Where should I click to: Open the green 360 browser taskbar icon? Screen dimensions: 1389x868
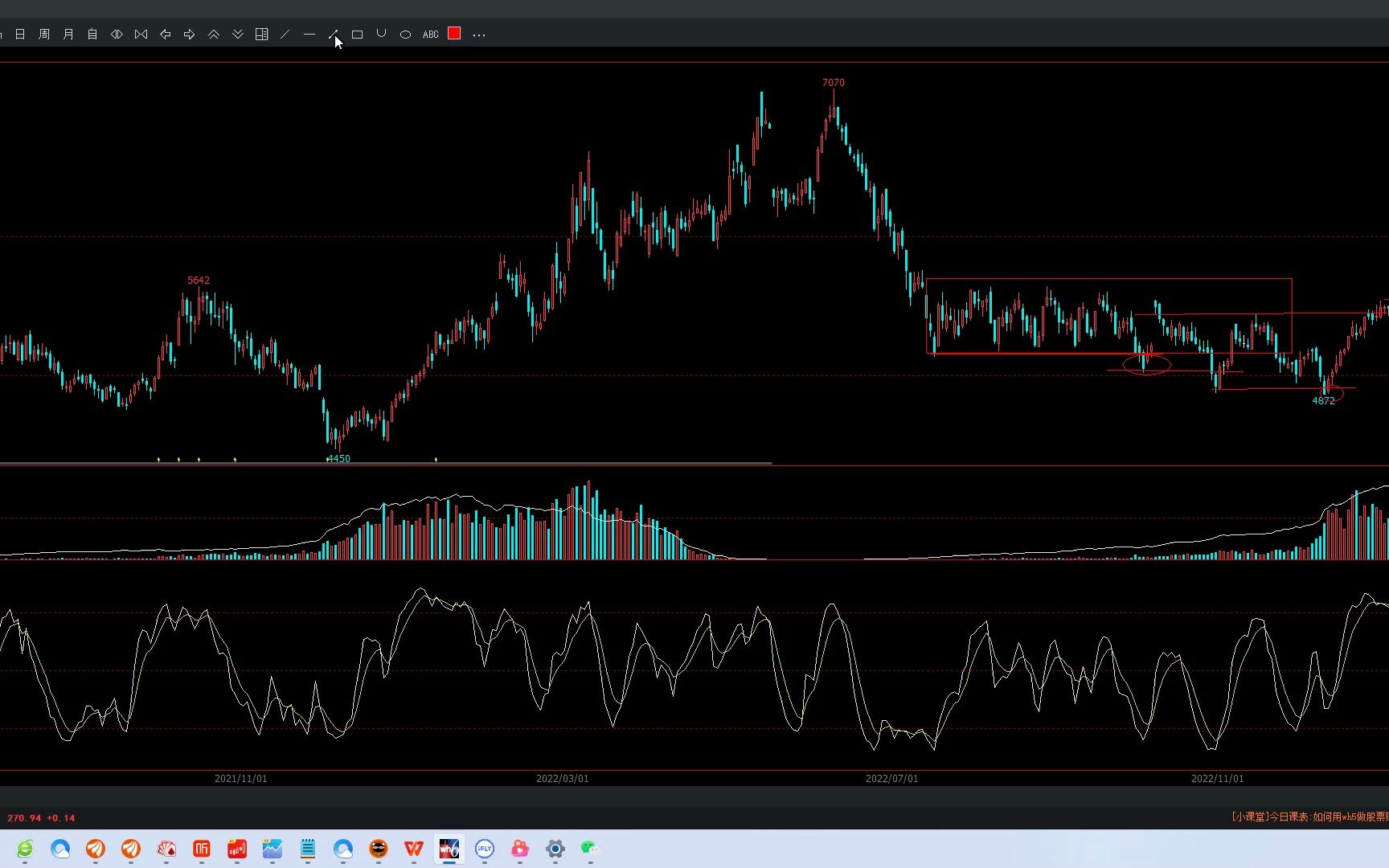25,849
